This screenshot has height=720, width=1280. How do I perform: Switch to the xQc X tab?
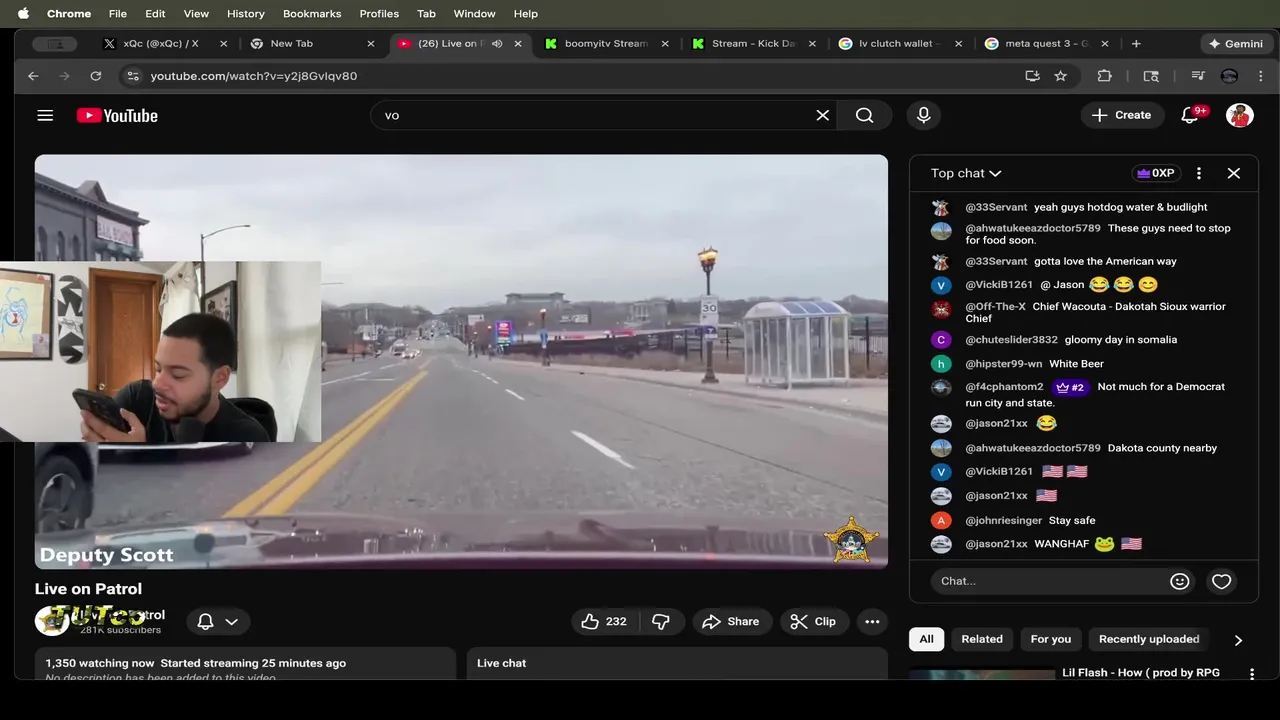tap(160, 44)
